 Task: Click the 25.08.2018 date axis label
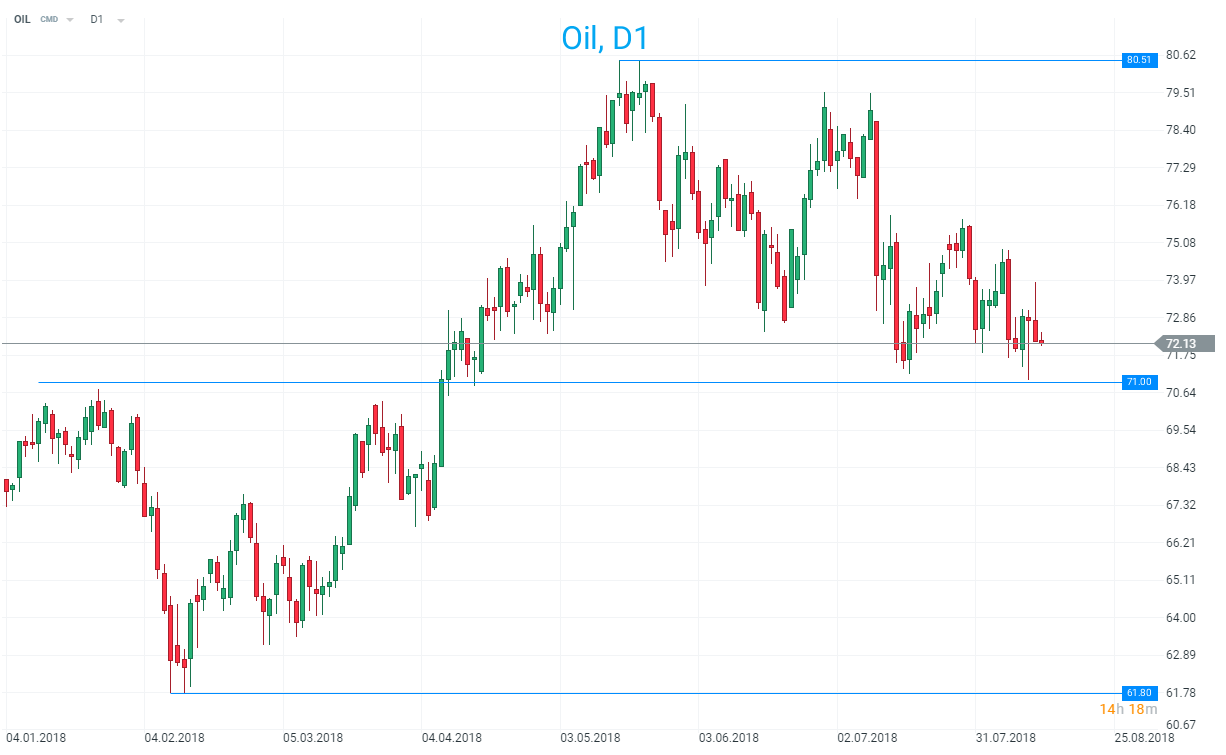(x=1145, y=738)
